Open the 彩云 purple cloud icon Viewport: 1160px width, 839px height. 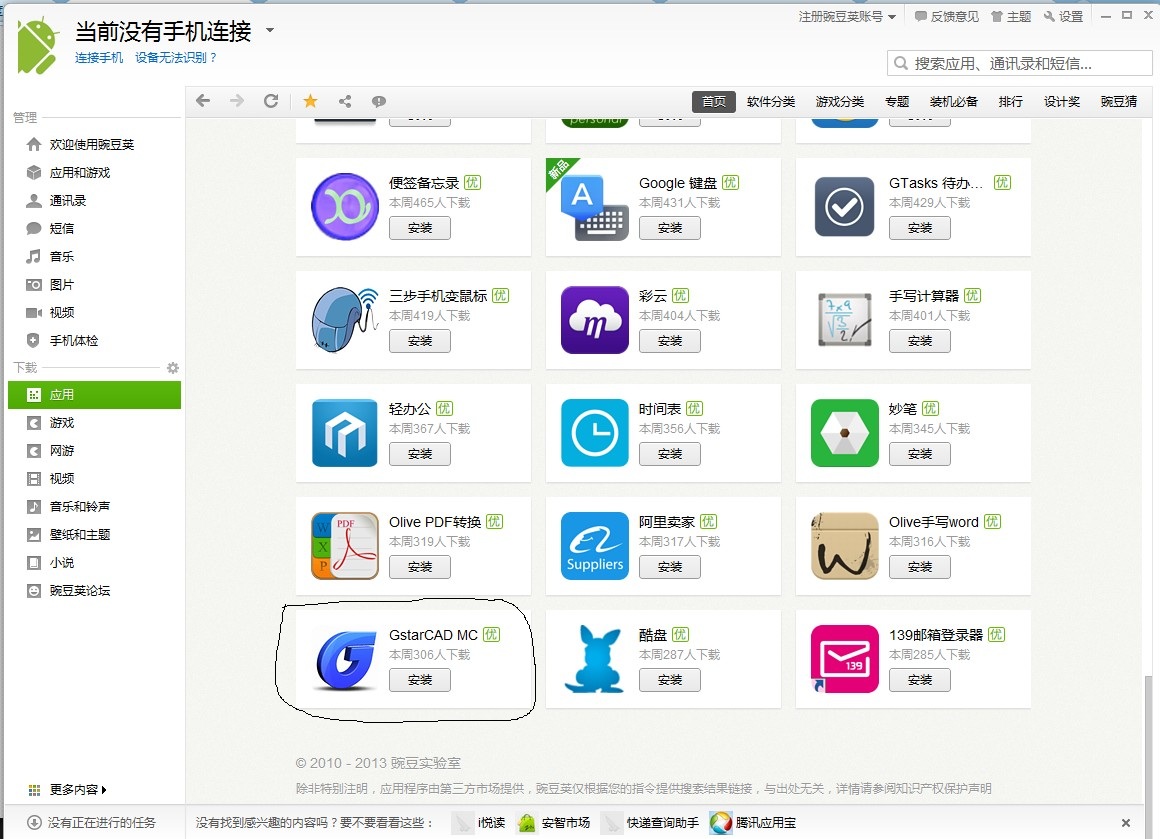click(x=595, y=320)
